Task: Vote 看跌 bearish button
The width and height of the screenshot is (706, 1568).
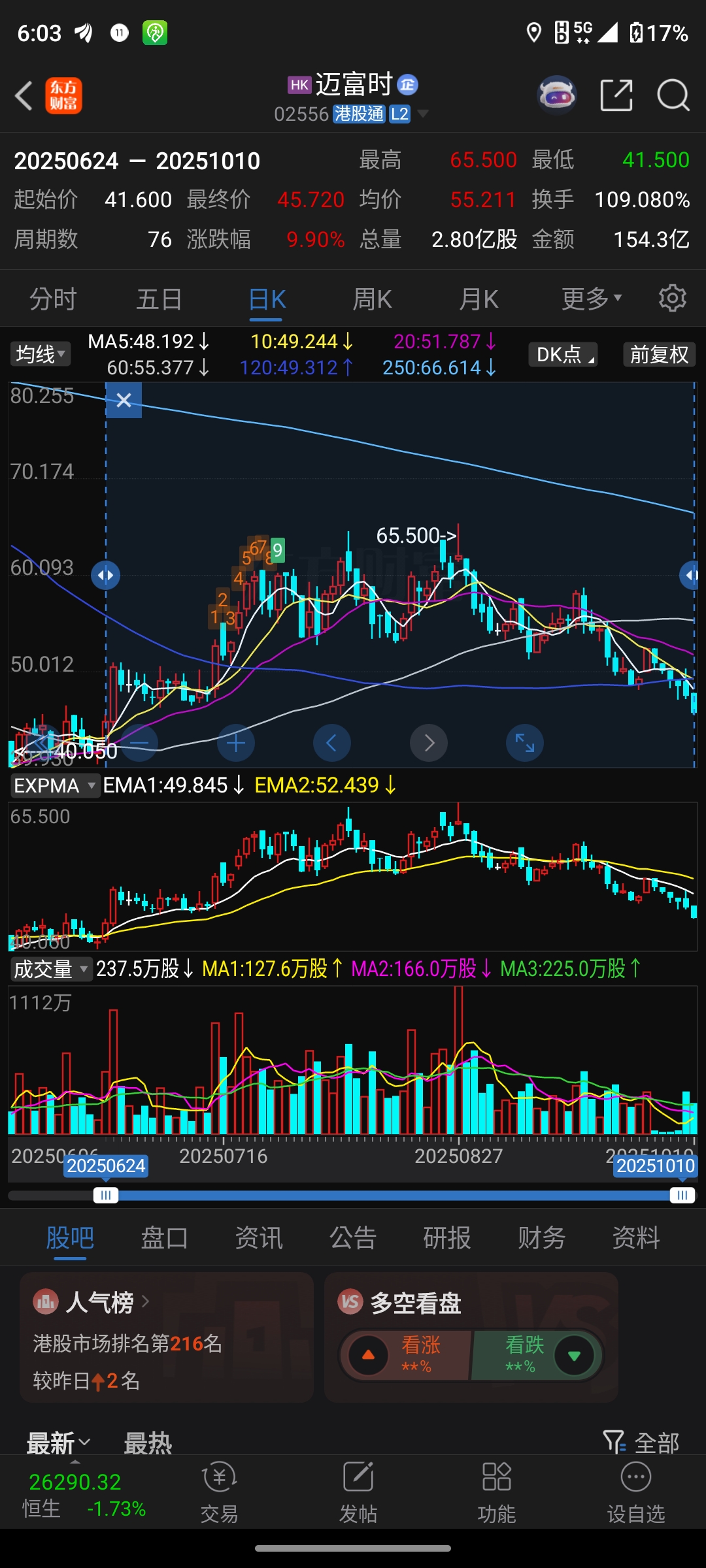Action: [x=537, y=1355]
